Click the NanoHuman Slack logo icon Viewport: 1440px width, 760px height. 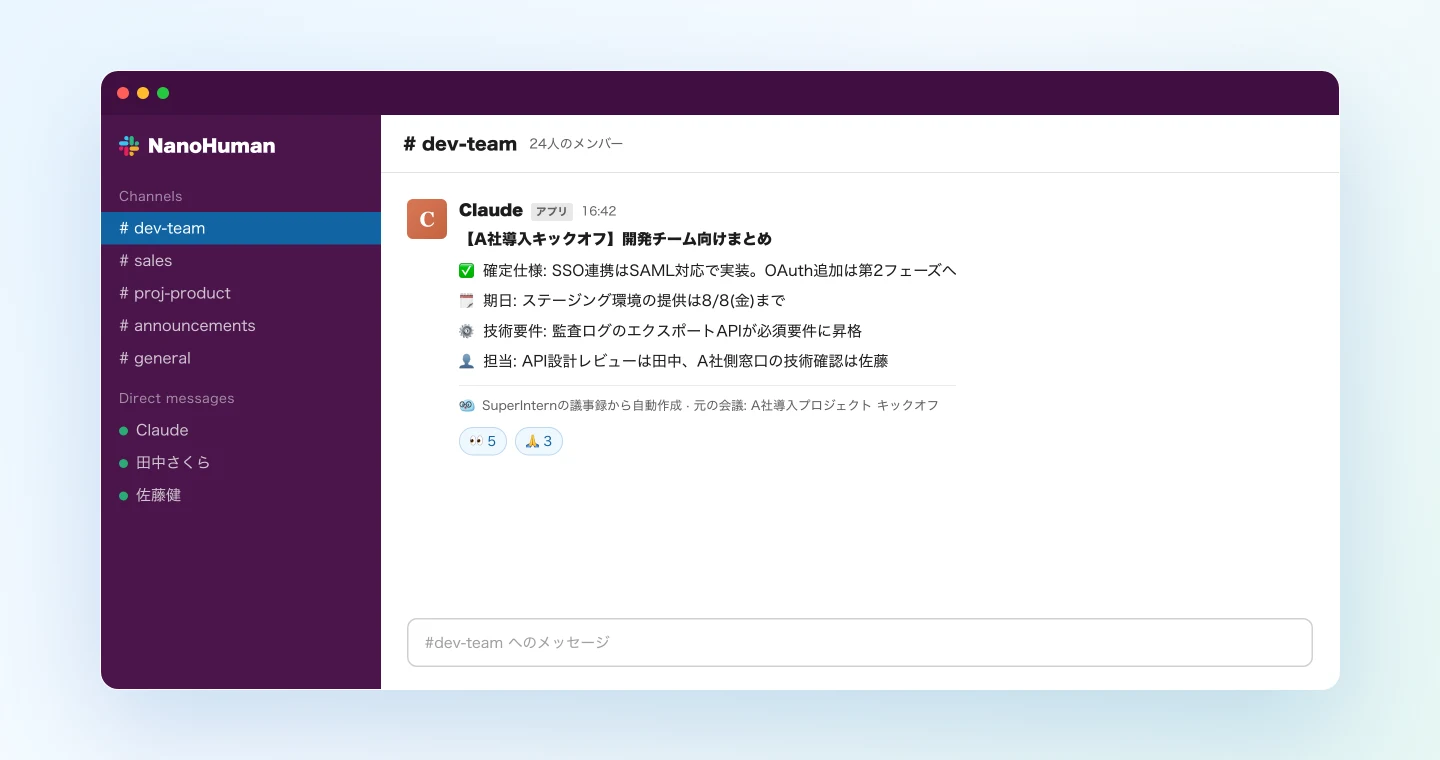(129, 146)
